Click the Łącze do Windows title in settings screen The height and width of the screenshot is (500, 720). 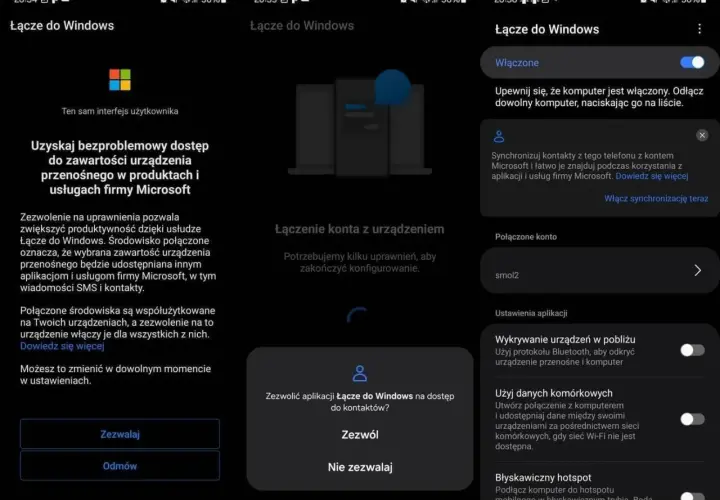pyautogui.click(x=547, y=29)
